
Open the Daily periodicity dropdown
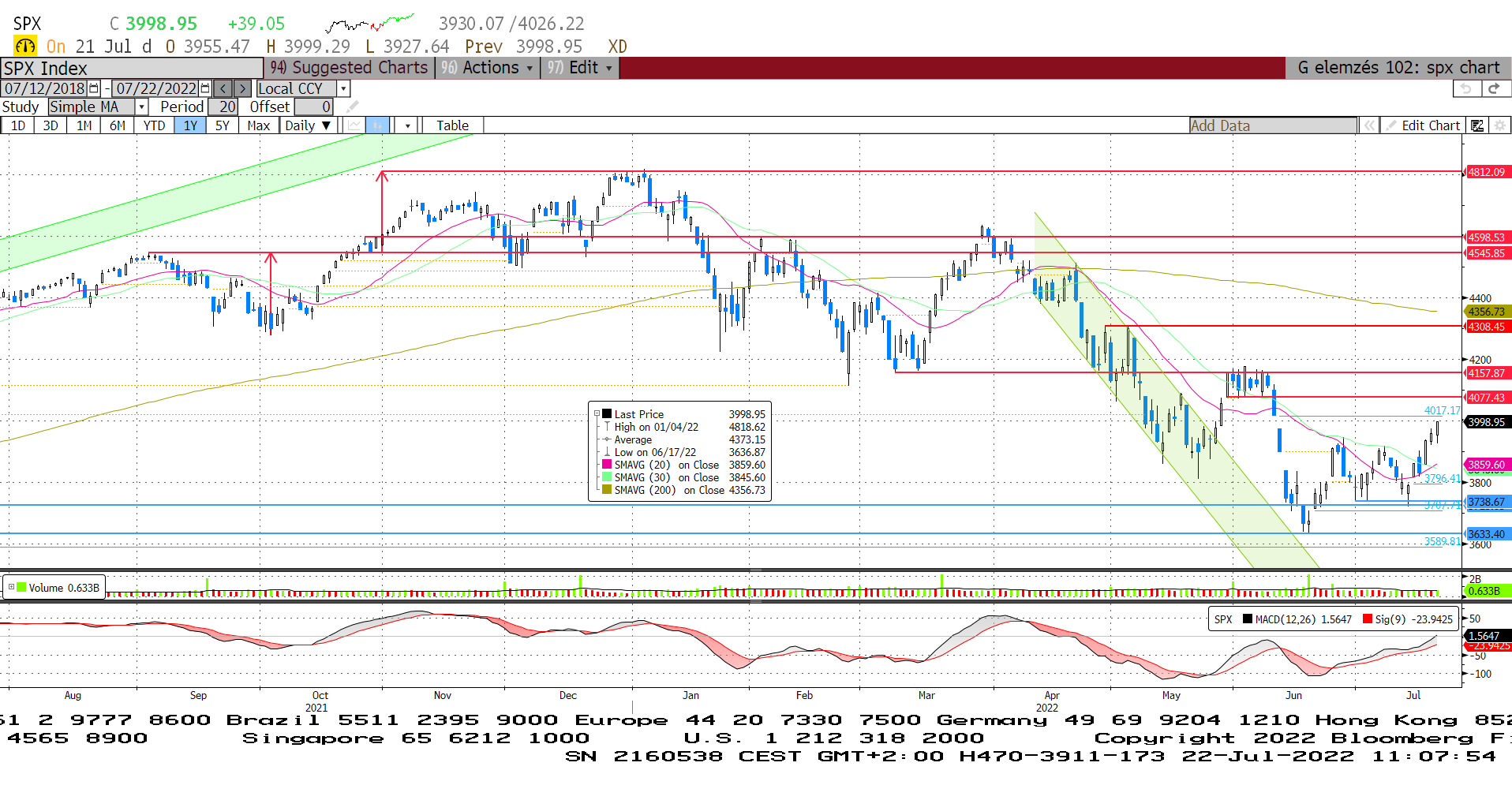pos(308,125)
